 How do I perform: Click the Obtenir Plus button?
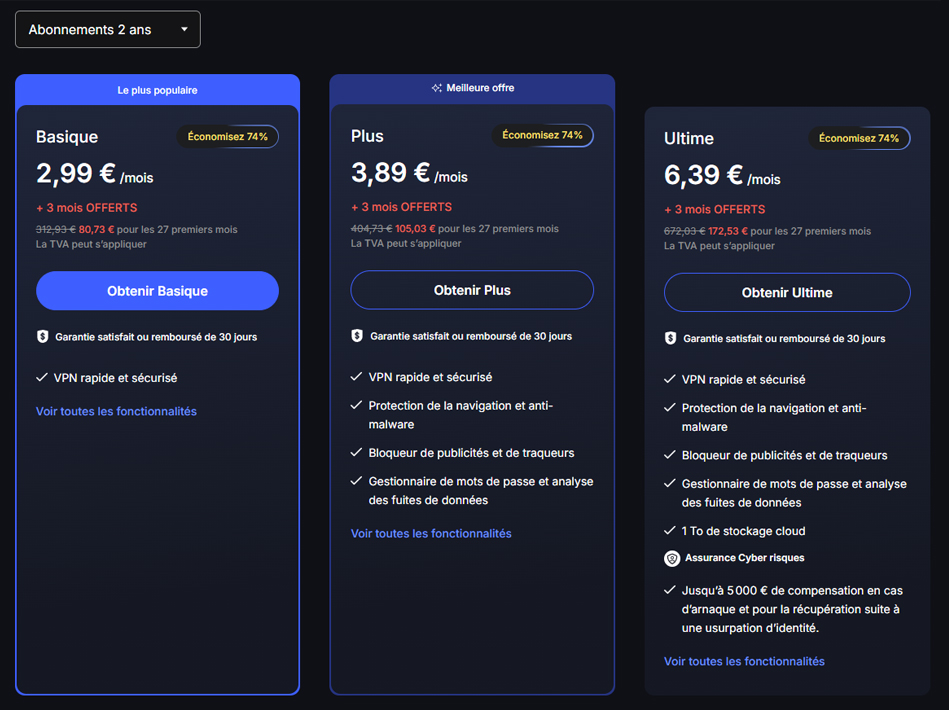(x=472, y=290)
